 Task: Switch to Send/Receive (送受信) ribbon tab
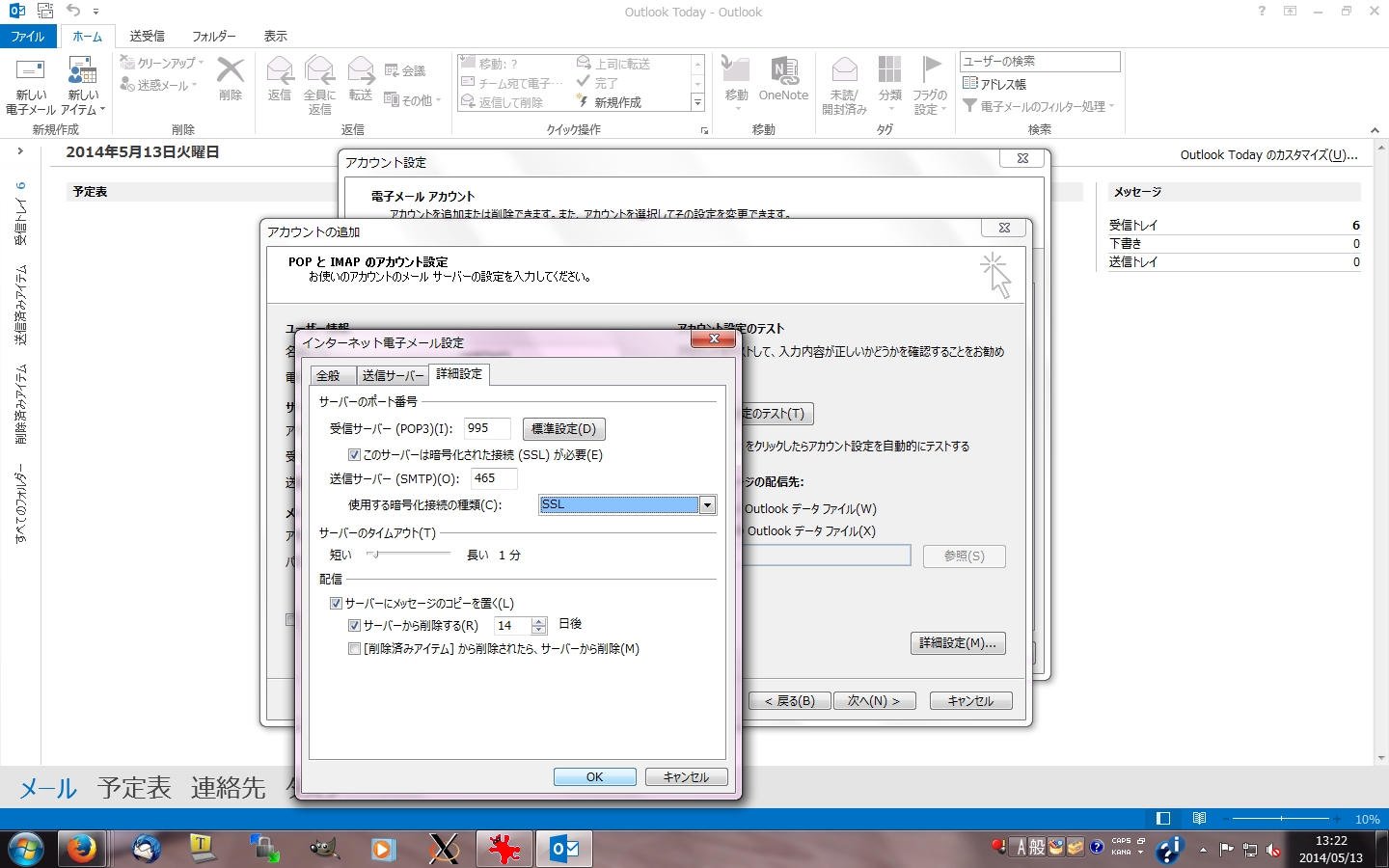click(x=147, y=36)
